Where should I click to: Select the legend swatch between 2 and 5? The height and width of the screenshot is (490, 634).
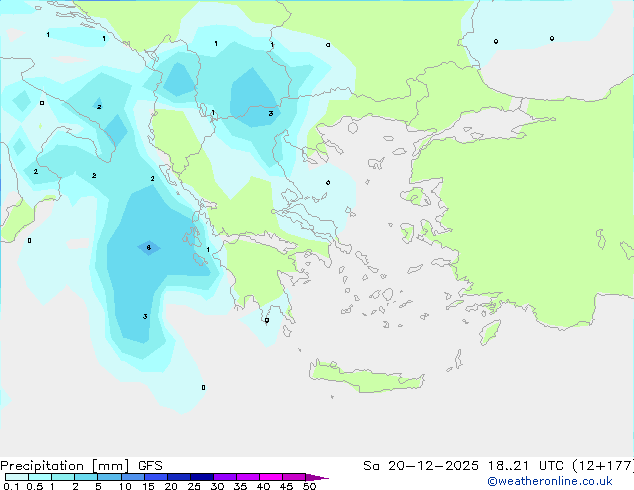[x=86, y=477]
